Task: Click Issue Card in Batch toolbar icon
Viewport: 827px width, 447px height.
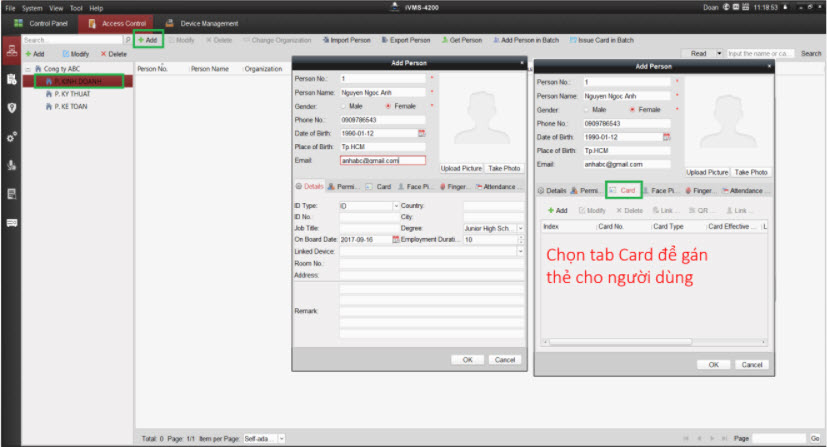Action: point(602,40)
